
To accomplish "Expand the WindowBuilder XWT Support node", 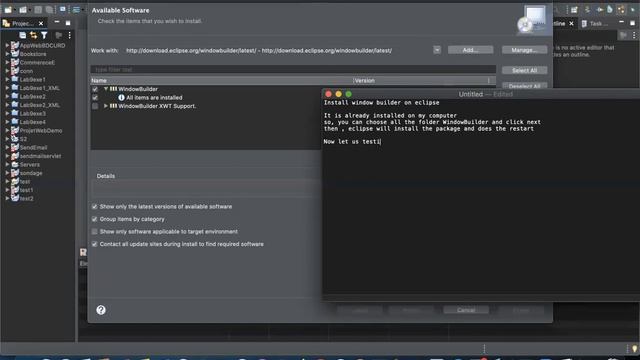I will (106, 106).
